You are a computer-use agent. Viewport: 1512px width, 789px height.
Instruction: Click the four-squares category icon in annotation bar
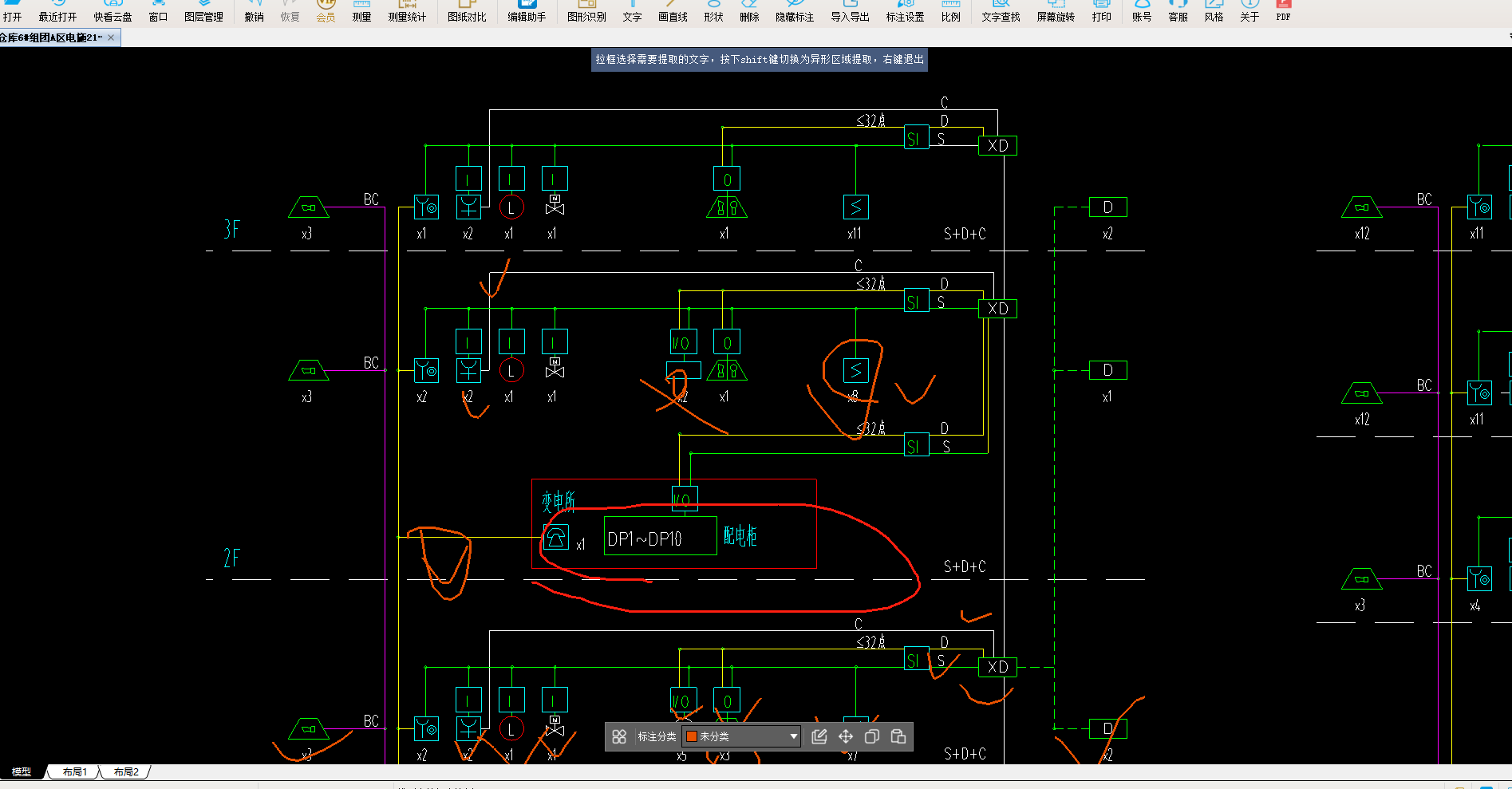click(619, 736)
